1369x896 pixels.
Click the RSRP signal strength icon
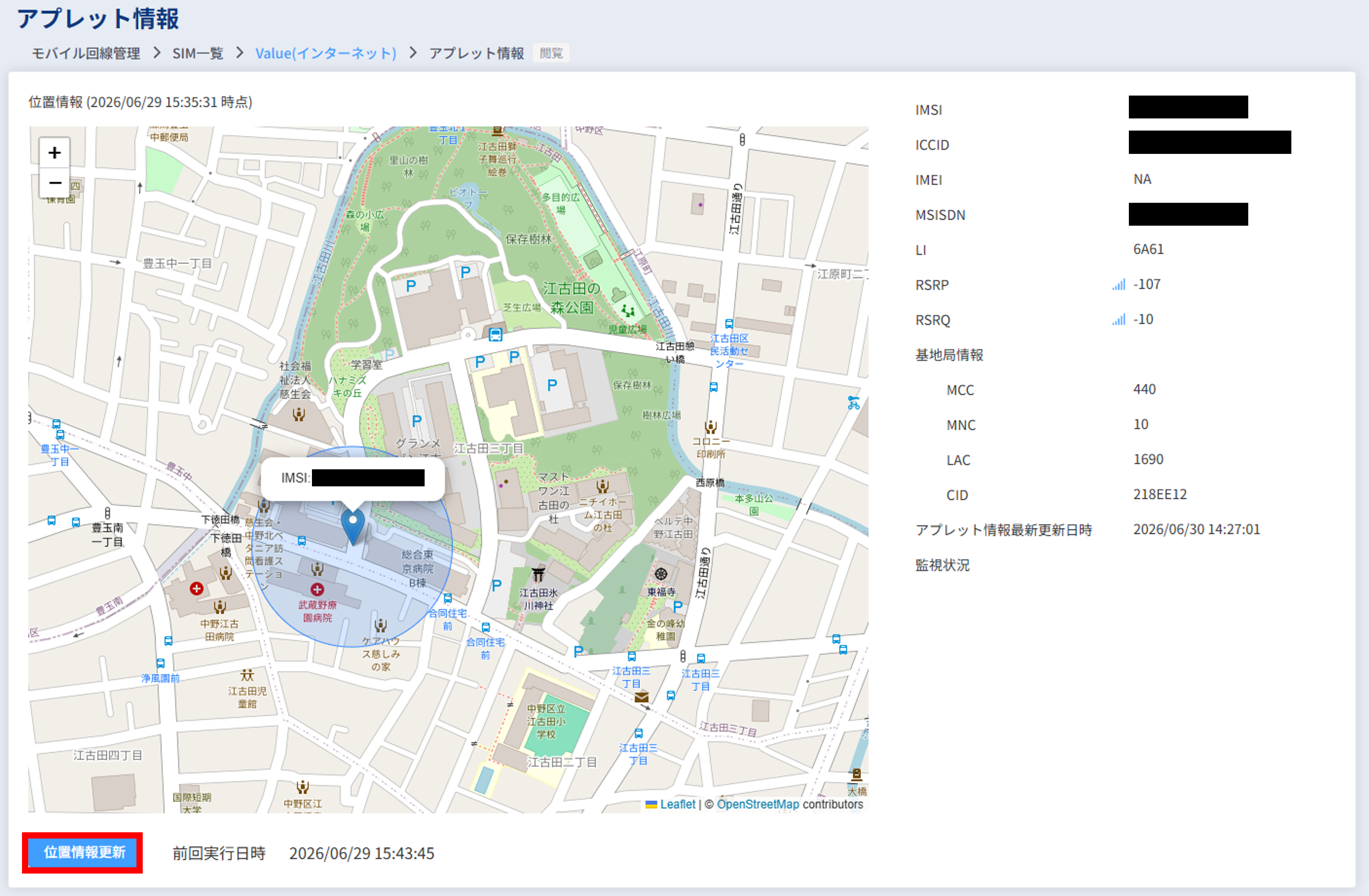pos(1118,284)
